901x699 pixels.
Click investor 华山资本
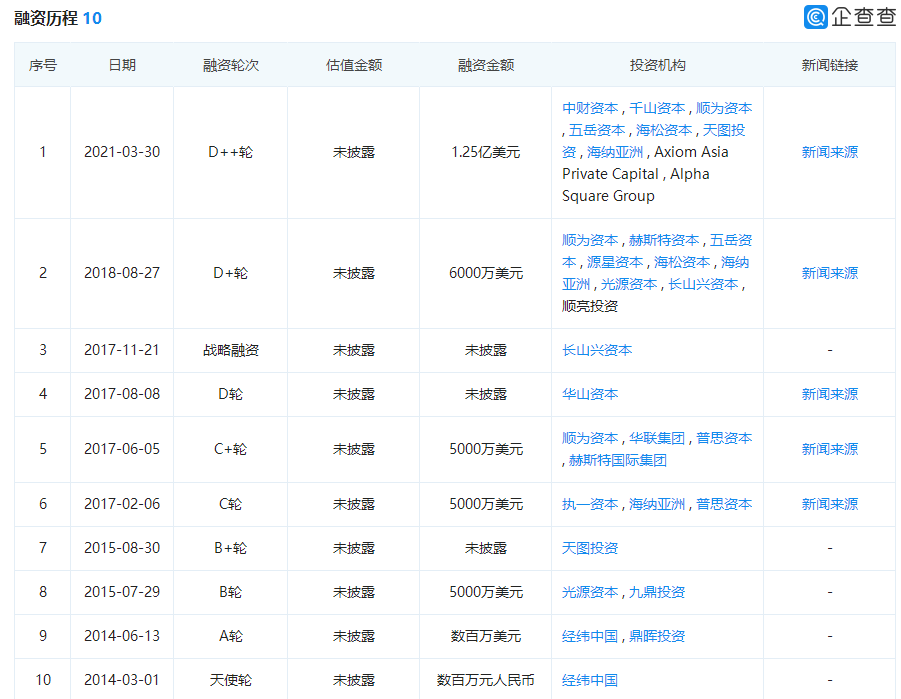tap(590, 394)
